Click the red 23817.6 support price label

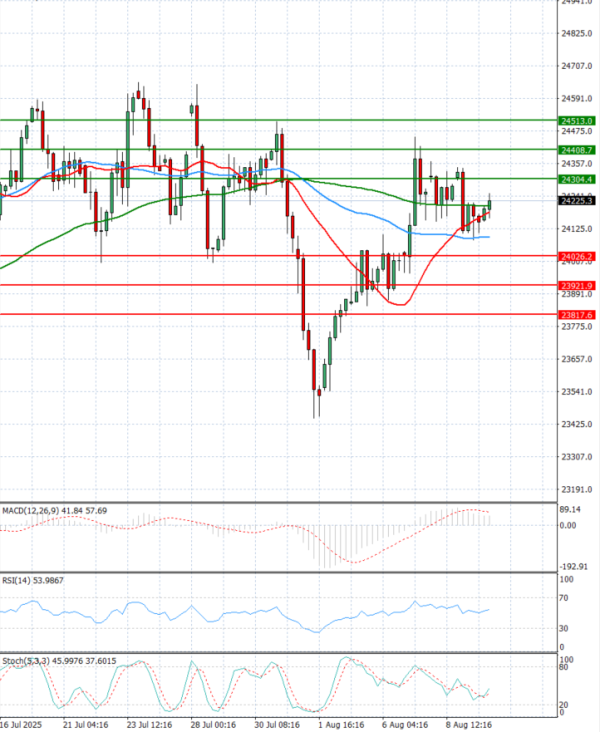(x=577, y=315)
